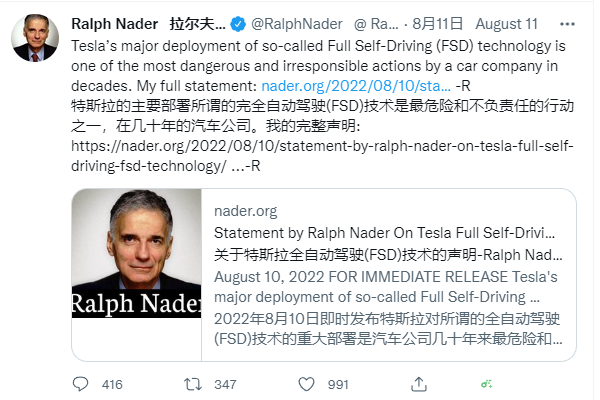Click the nader.org domain in card
The width and height of the screenshot is (600, 400).
click(245, 211)
